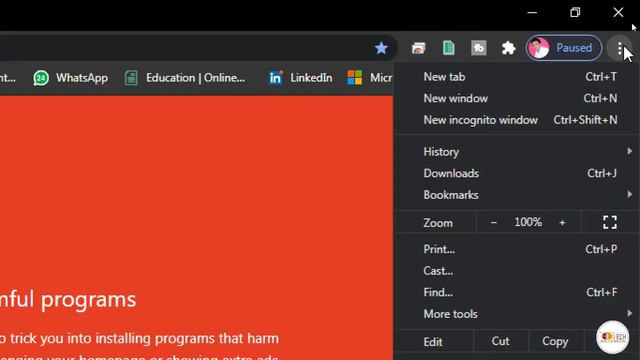
Task: Select Find from the menu
Action: pos(516,293)
